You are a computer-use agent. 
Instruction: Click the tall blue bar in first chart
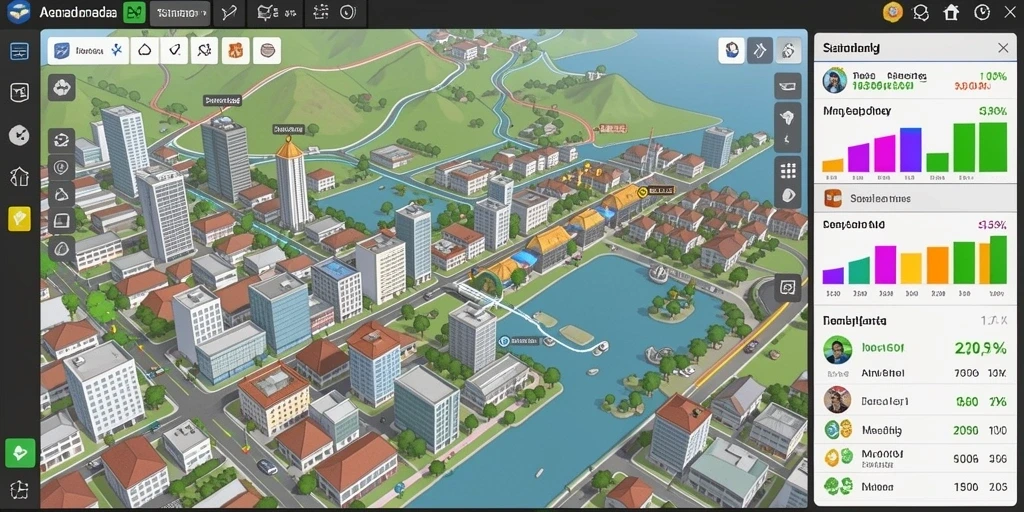[x=910, y=150]
